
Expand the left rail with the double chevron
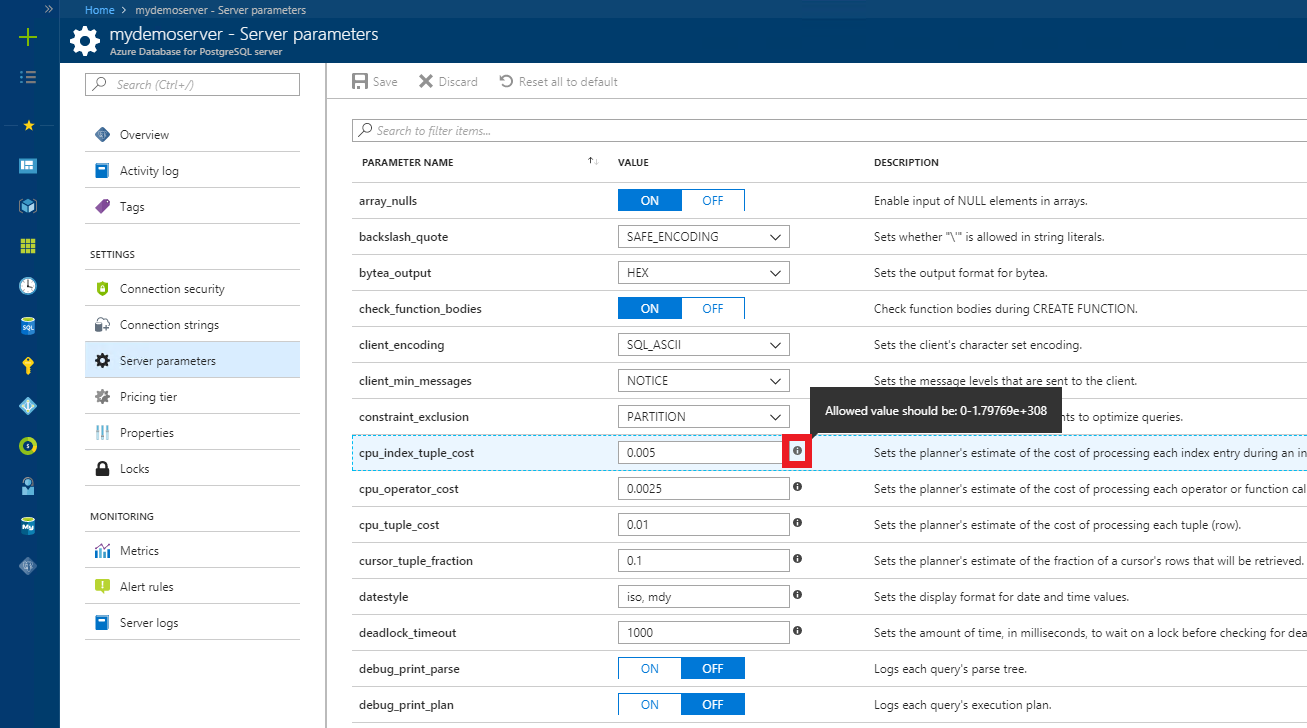point(49,8)
